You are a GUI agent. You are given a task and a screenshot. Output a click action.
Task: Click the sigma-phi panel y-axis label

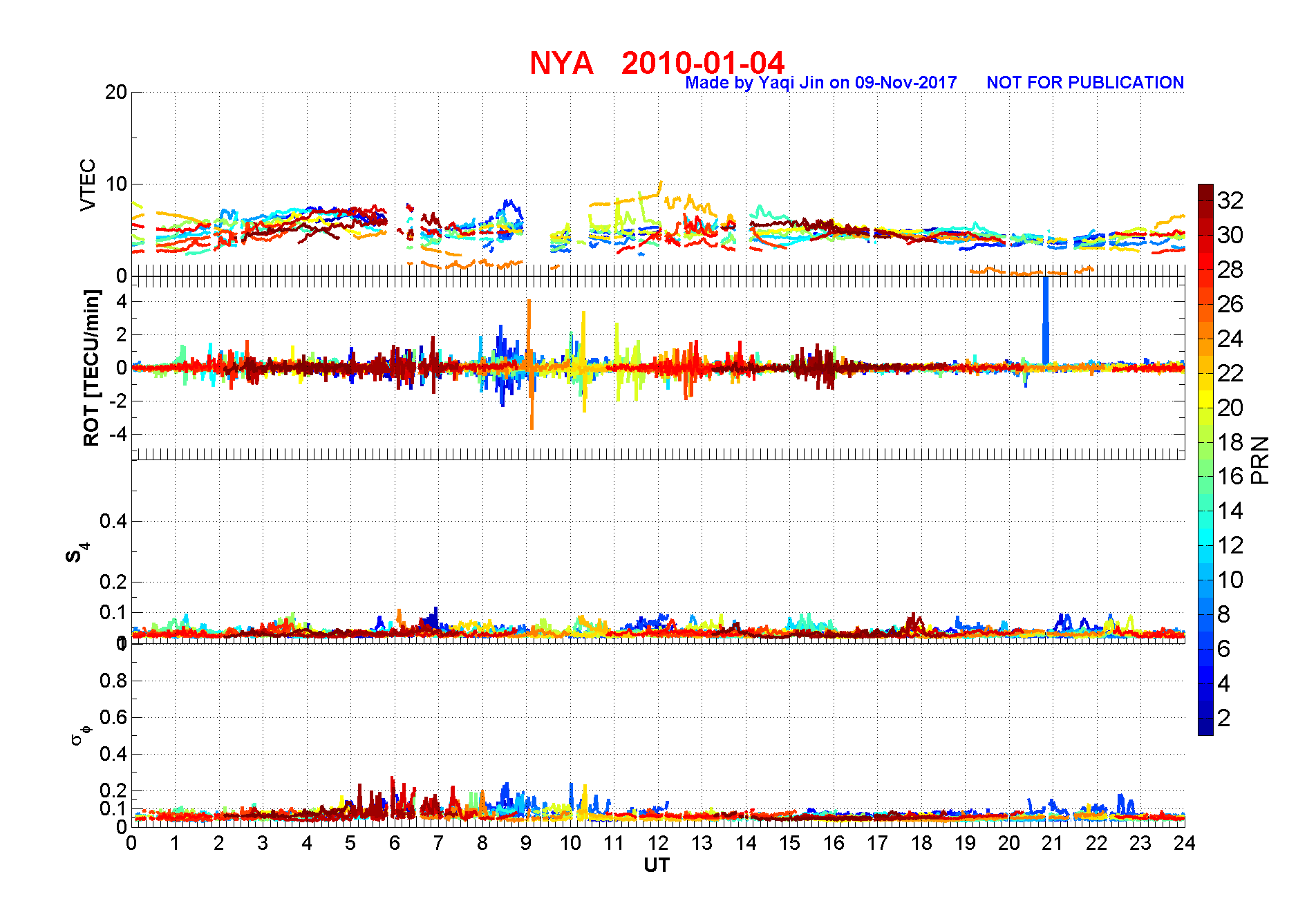[80, 734]
